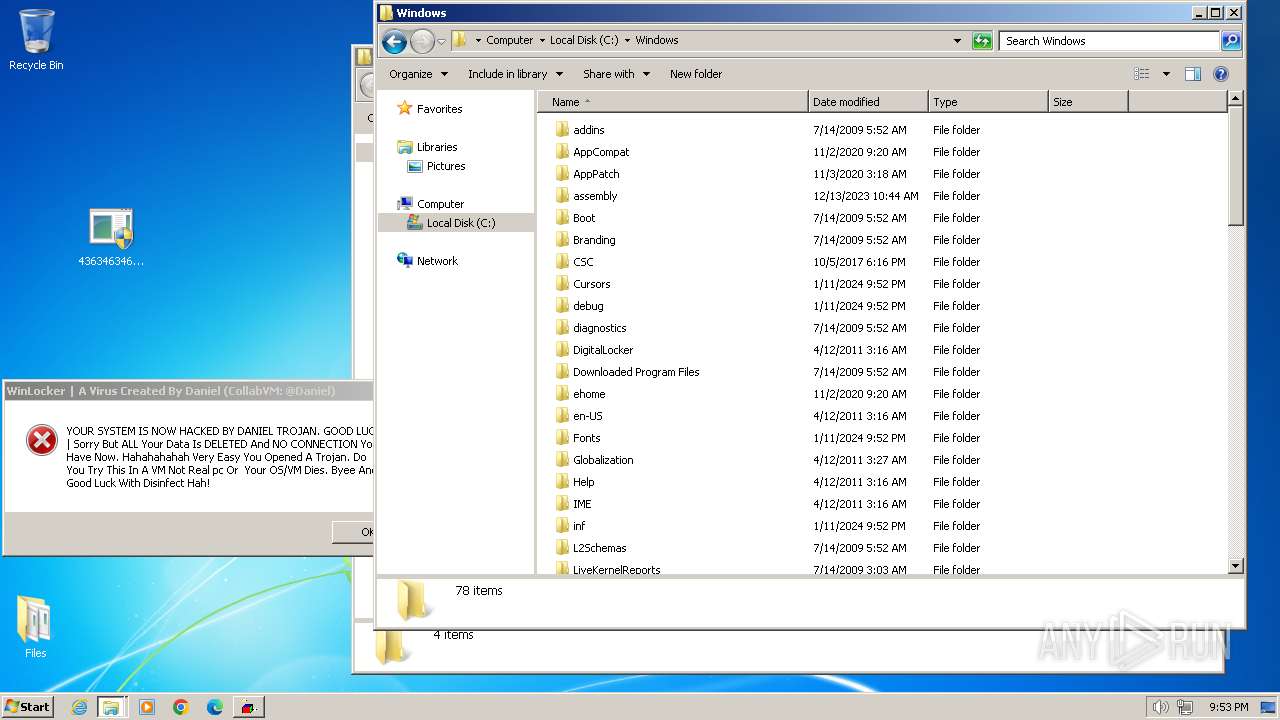Image resolution: width=1280 pixels, height=720 pixels.
Task: Open volume speaker tray icon
Action: 1160,707
